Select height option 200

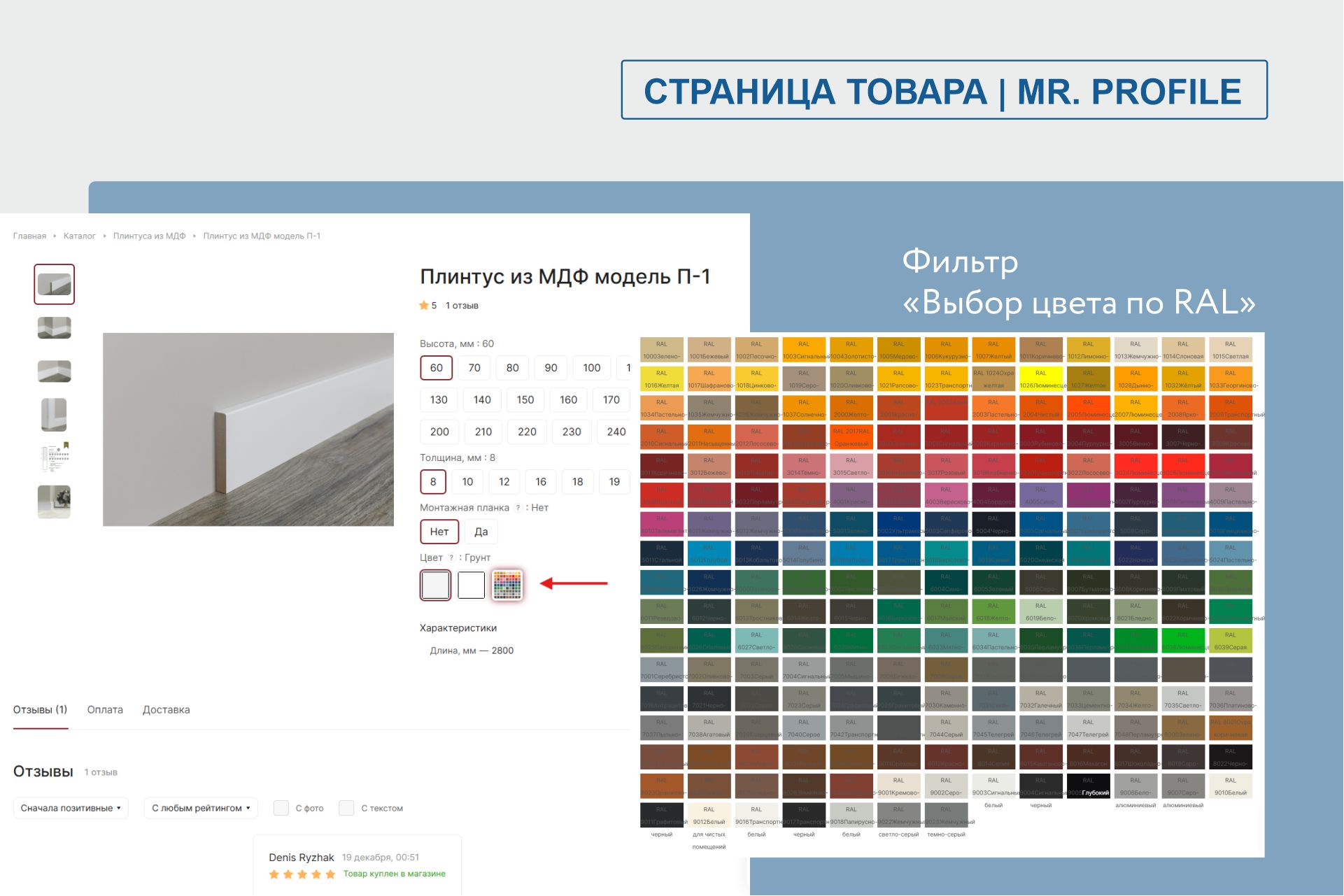coord(440,432)
